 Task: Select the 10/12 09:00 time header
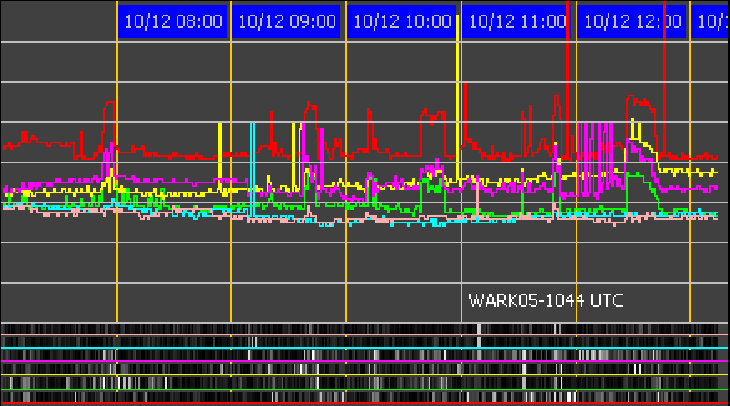click(x=287, y=21)
